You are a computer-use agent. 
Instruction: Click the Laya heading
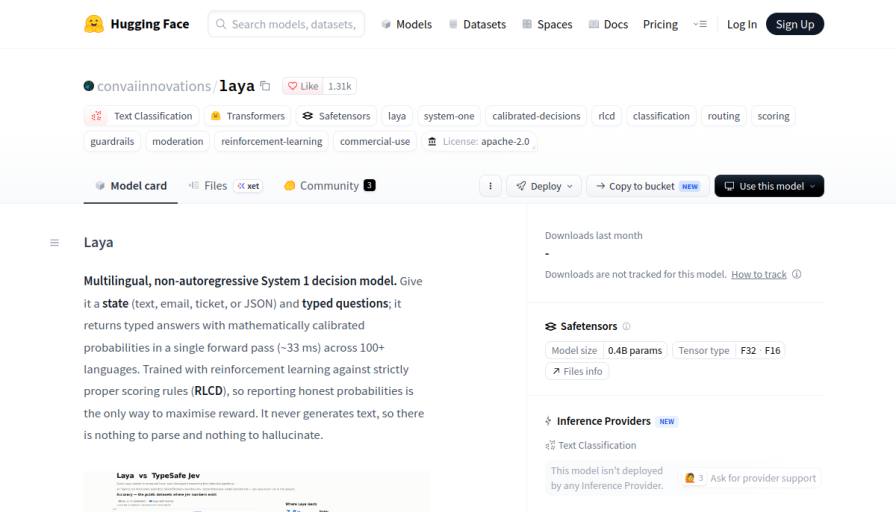[x=98, y=242]
